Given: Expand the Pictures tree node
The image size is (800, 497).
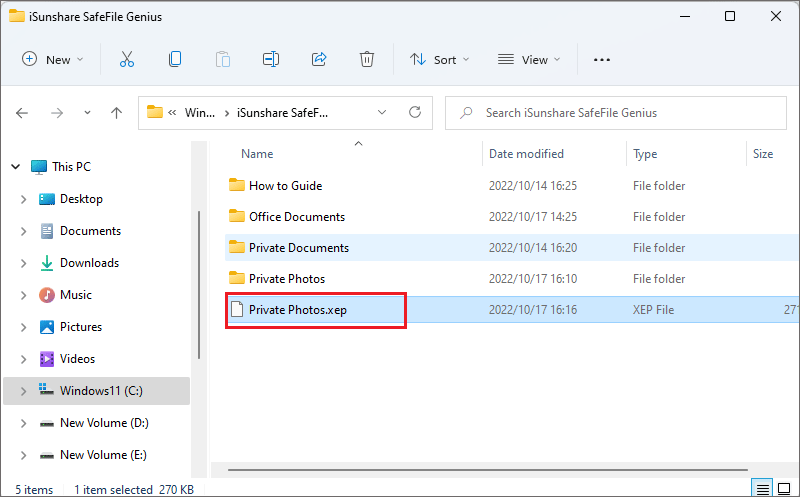Looking at the screenshot, I should pyautogui.click(x=23, y=327).
